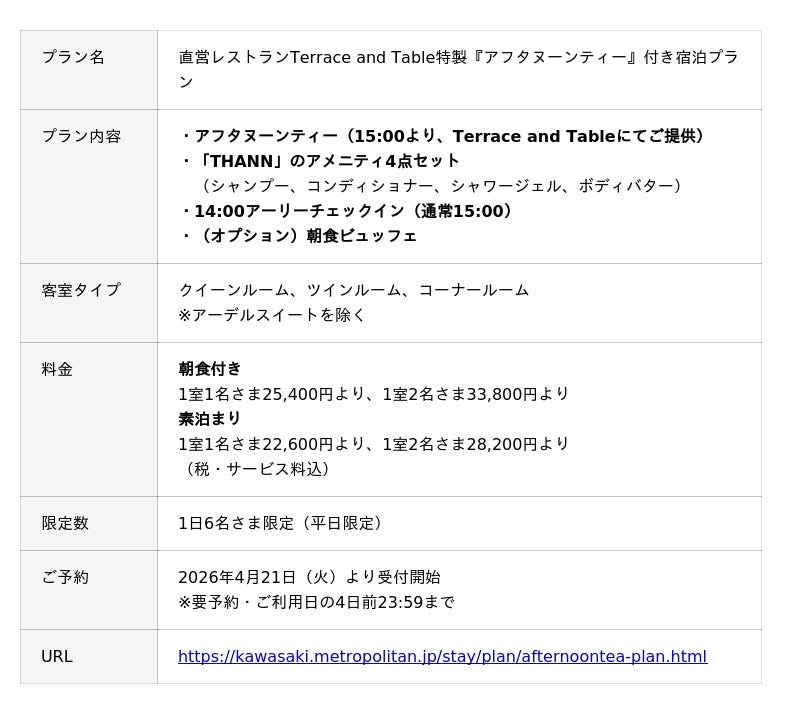Click the プラン名 row header cell
The width and height of the screenshot is (800, 714).
73,58
